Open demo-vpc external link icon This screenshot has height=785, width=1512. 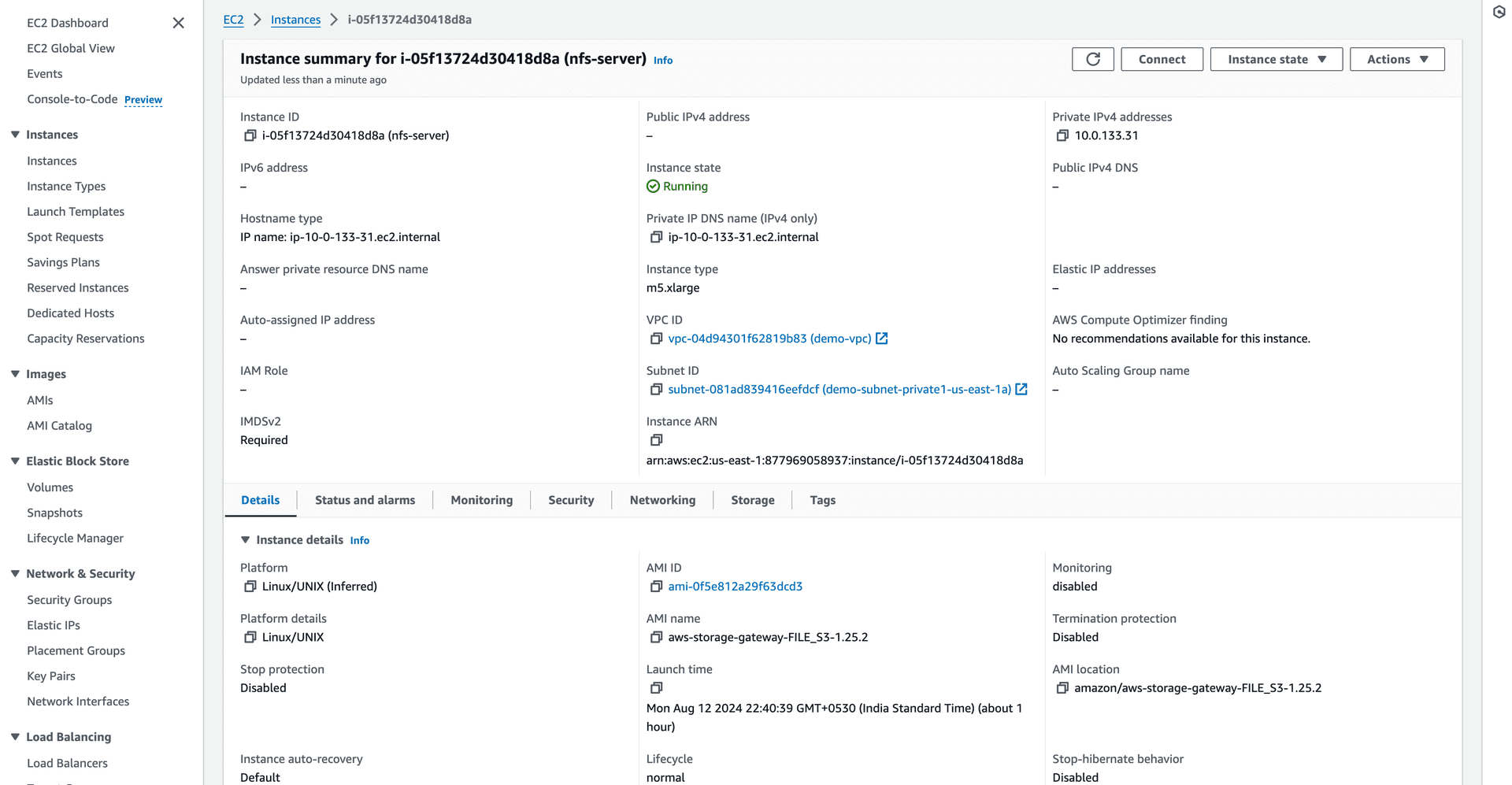(882, 339)
